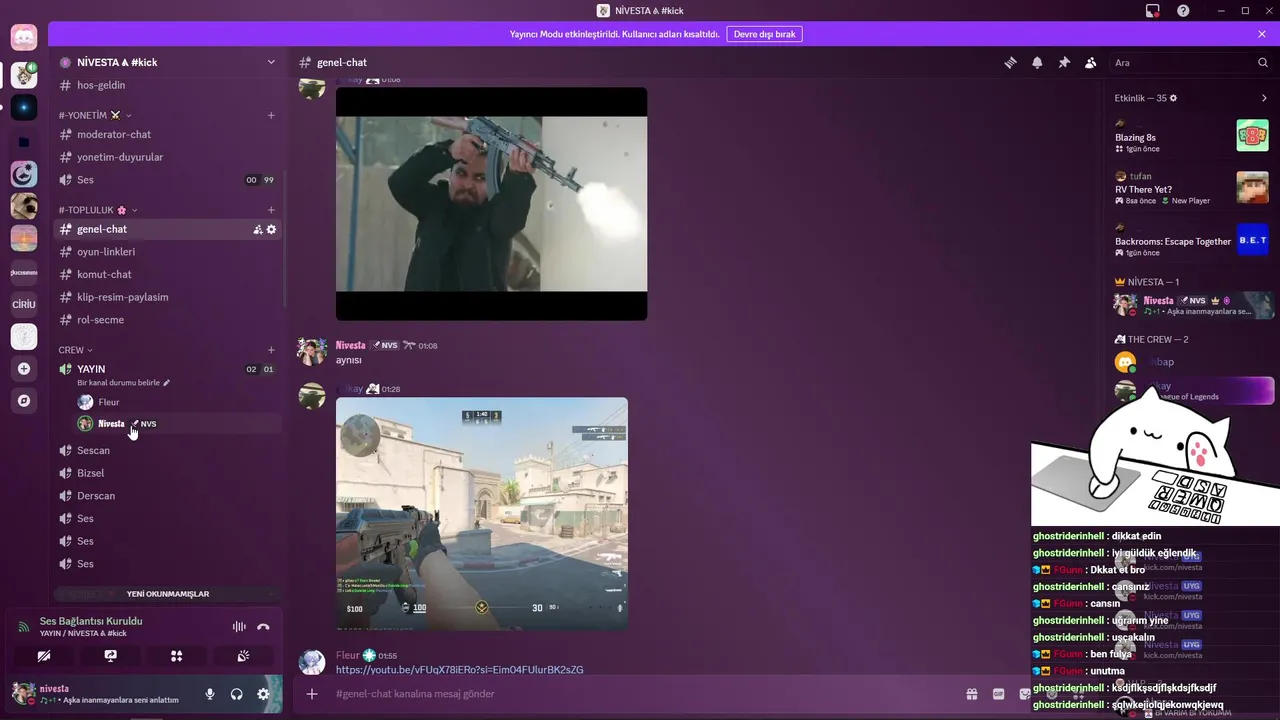Join the Sescan voice channel
1280x720 pixels.
(x=167, y=450)
